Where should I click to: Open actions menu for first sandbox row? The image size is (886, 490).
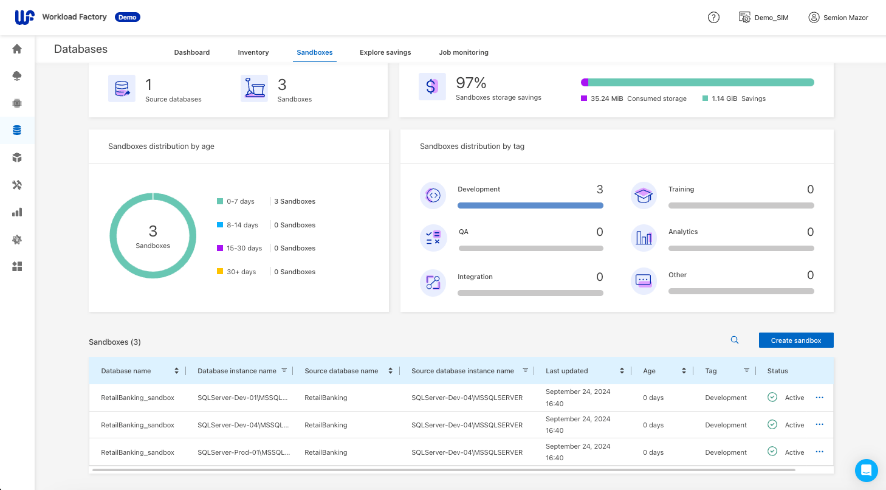tap(820, 397)
